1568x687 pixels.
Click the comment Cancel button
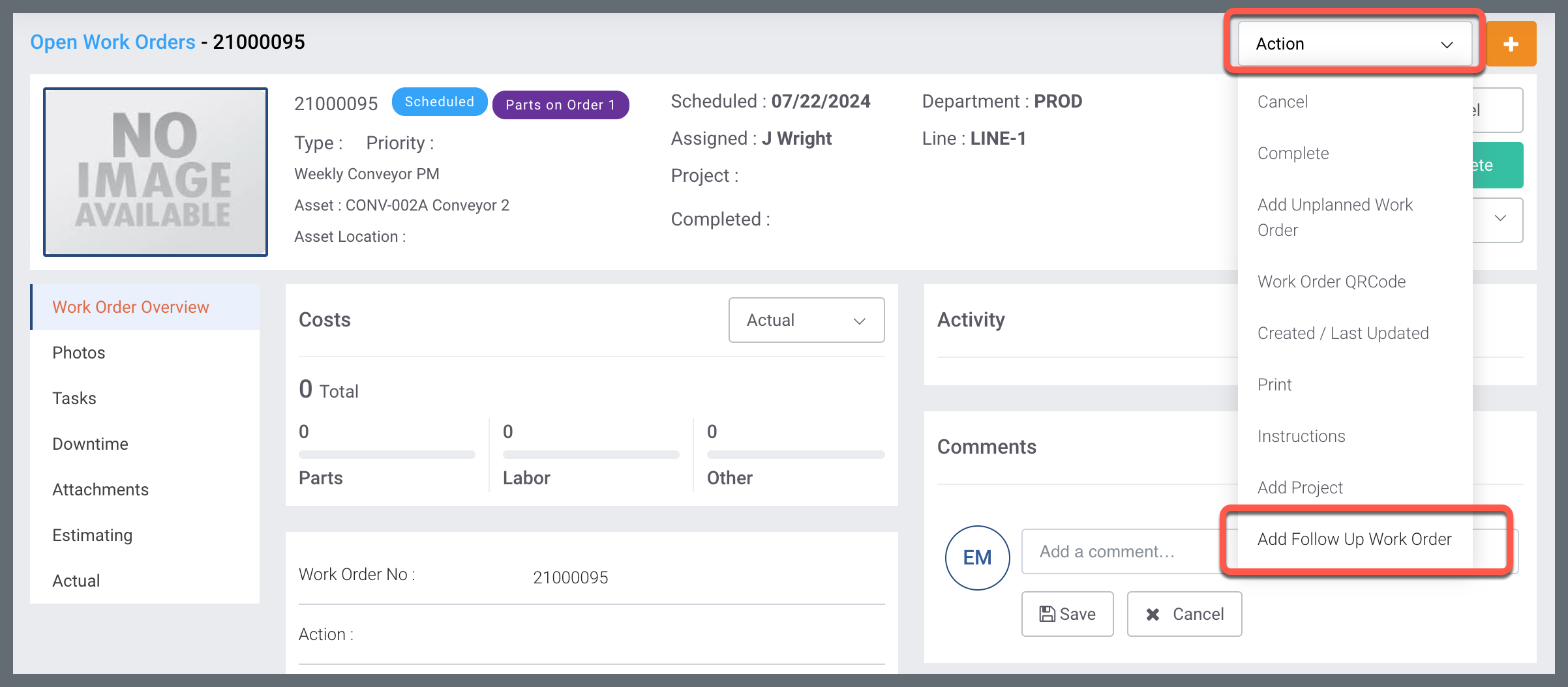pos(1184,614)
